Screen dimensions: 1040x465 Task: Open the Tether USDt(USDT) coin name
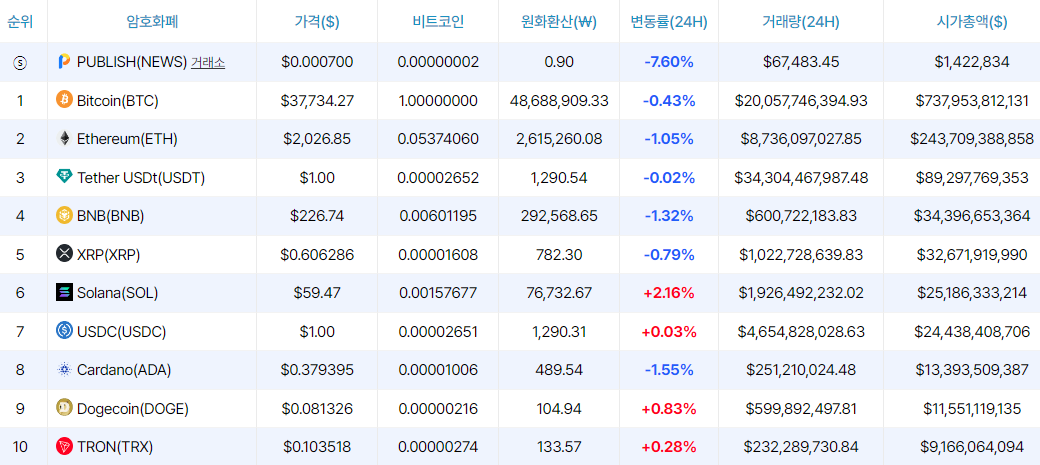pyautogui.click(x=141, y=178)
